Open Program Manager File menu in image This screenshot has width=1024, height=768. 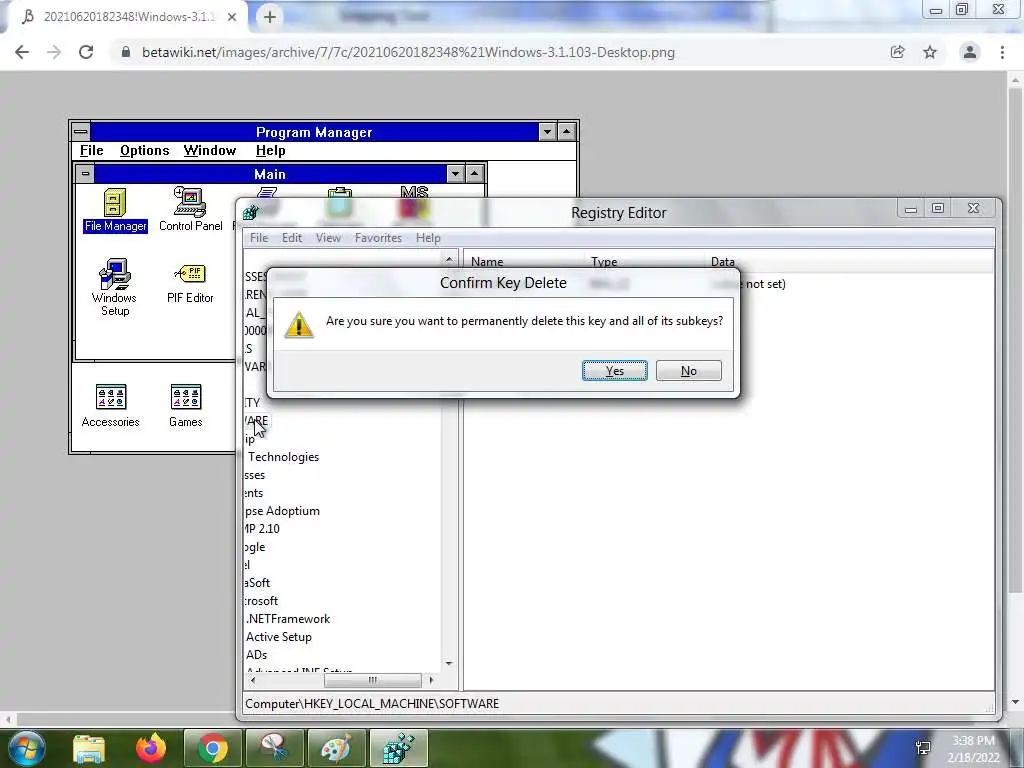coord(91,151)
